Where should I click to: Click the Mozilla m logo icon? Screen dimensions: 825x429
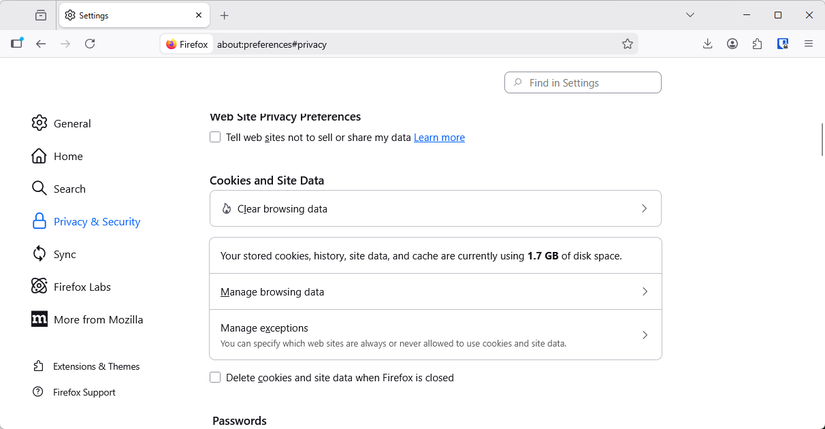39,319
